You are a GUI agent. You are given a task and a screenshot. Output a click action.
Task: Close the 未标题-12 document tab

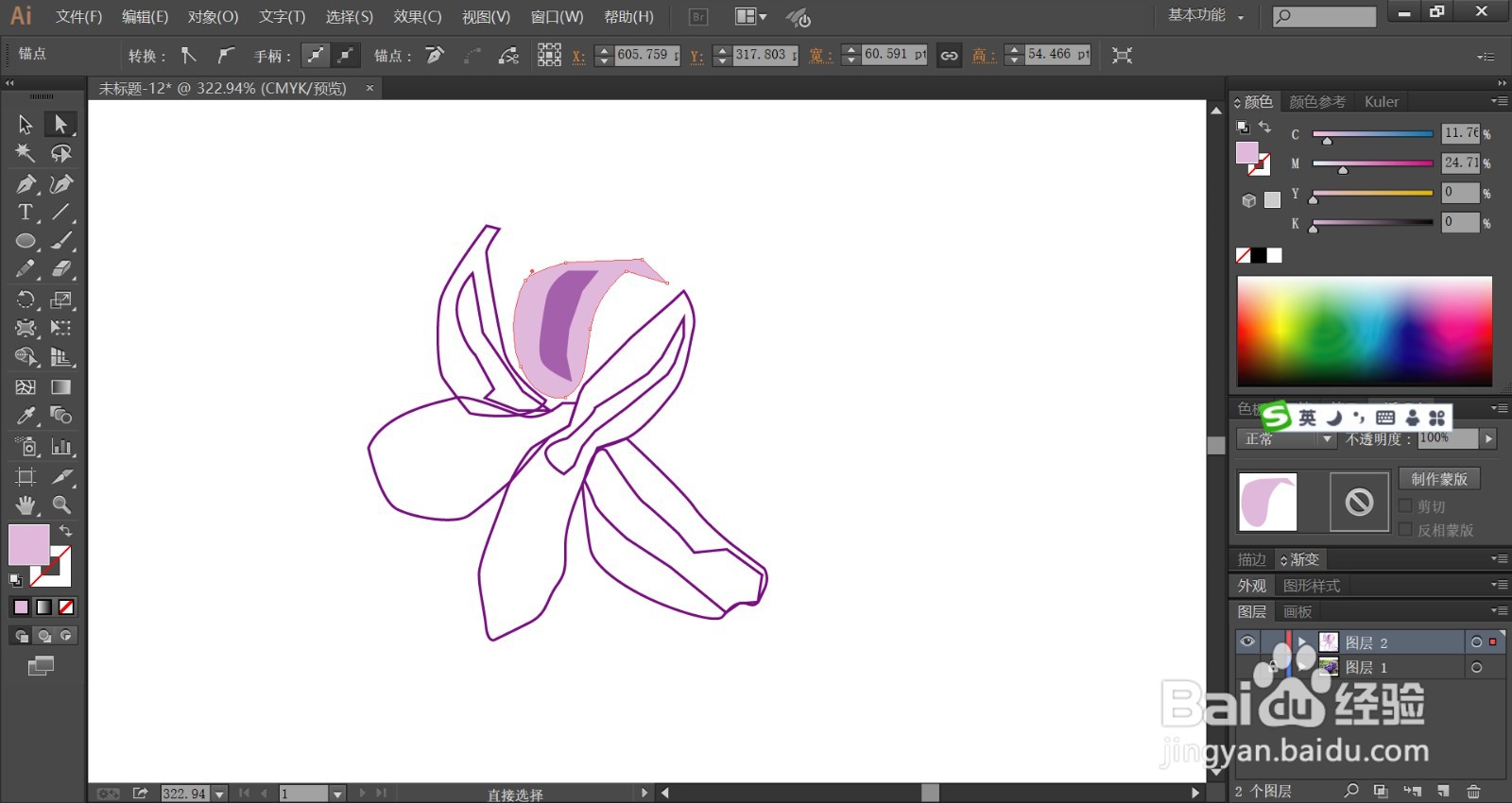pos(369,88)
